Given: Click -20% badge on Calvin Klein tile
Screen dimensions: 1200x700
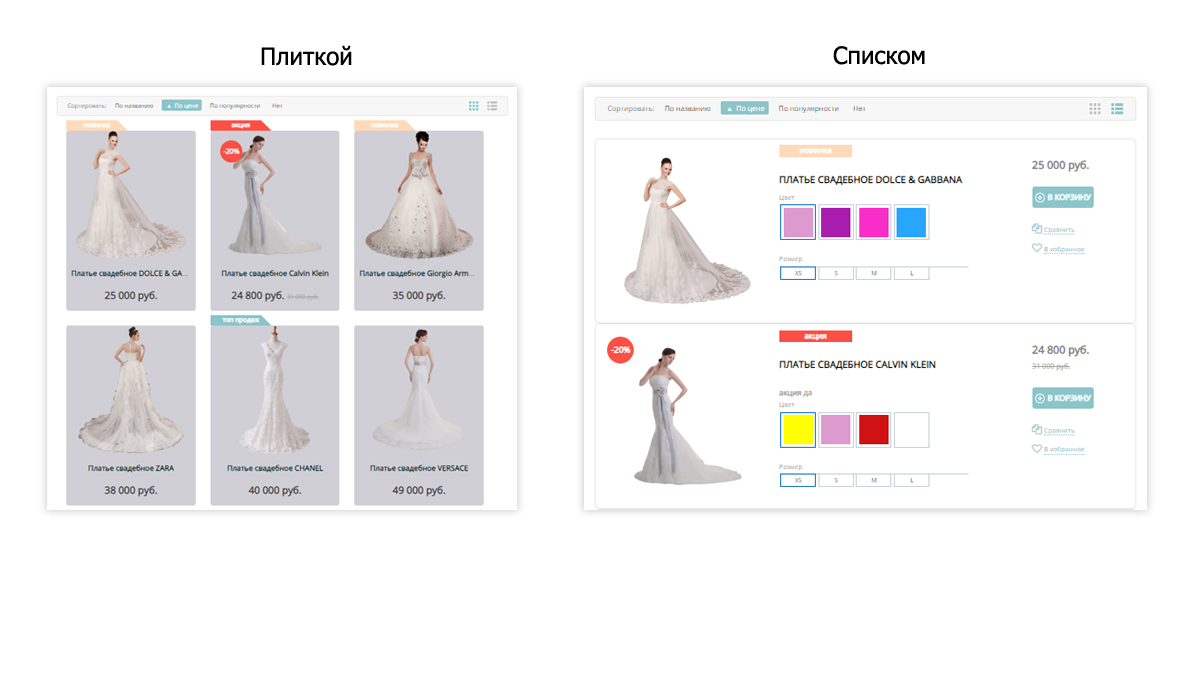Looking at the screenshot, I should pos(231,151).
